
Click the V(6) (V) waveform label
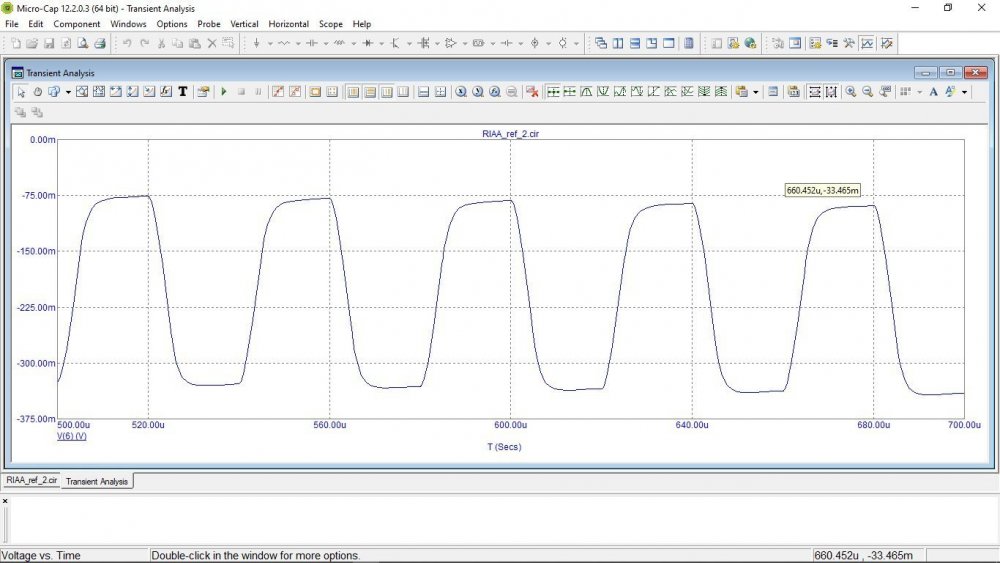72,436
